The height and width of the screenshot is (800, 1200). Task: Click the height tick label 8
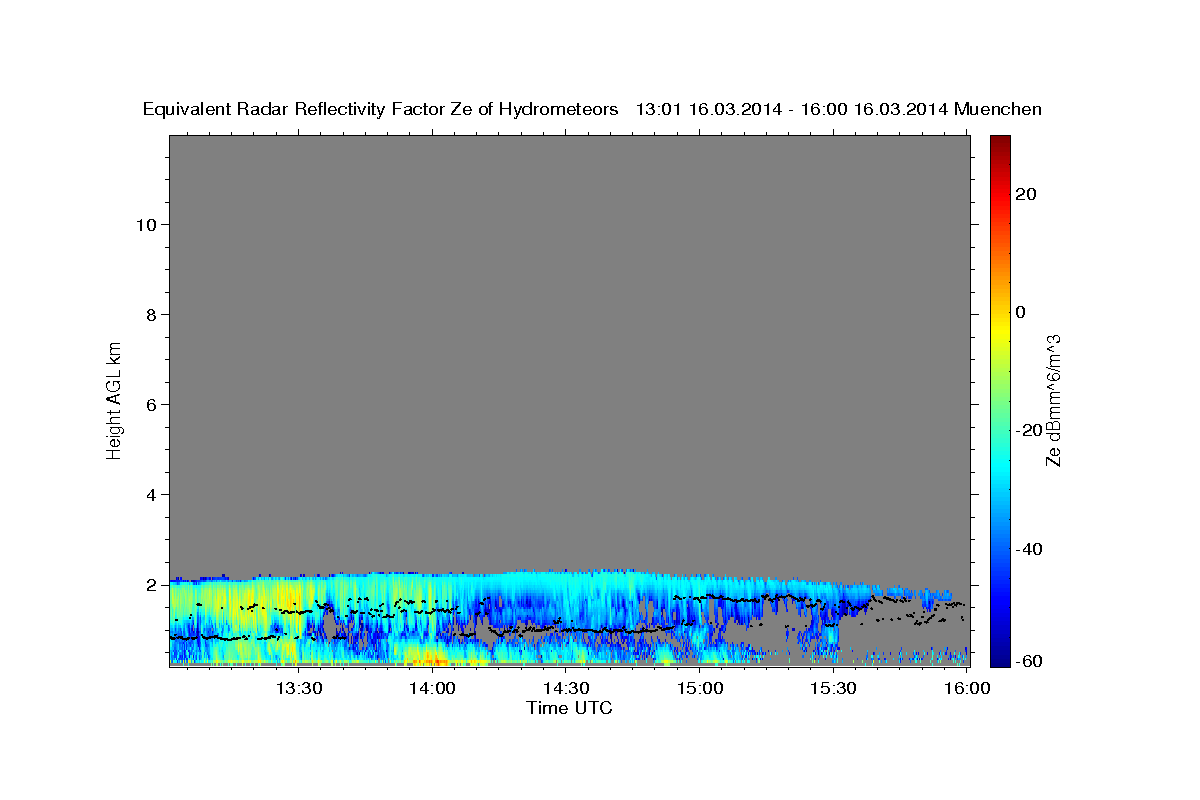point(151,315)
